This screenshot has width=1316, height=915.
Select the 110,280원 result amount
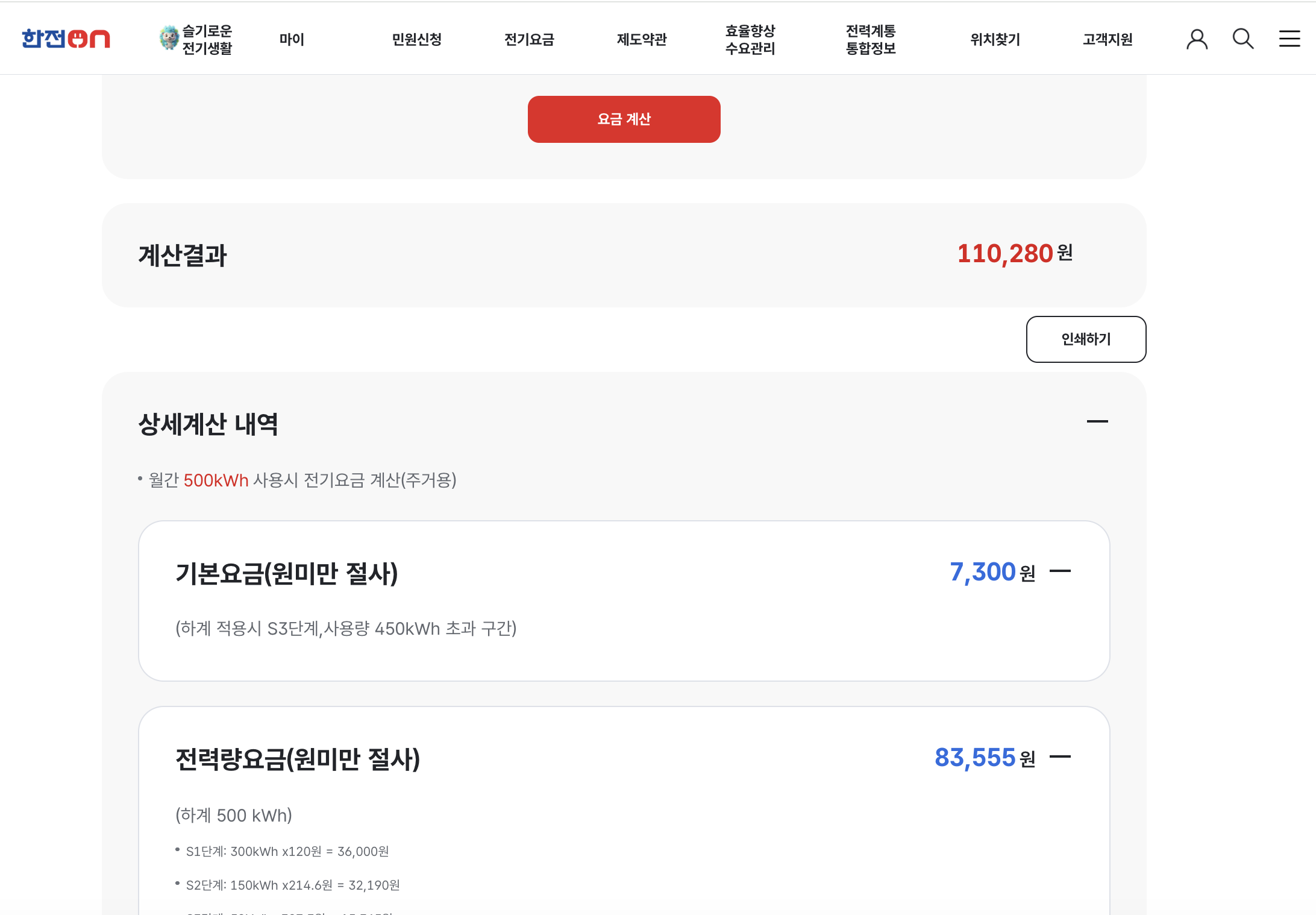(1015, 253)
